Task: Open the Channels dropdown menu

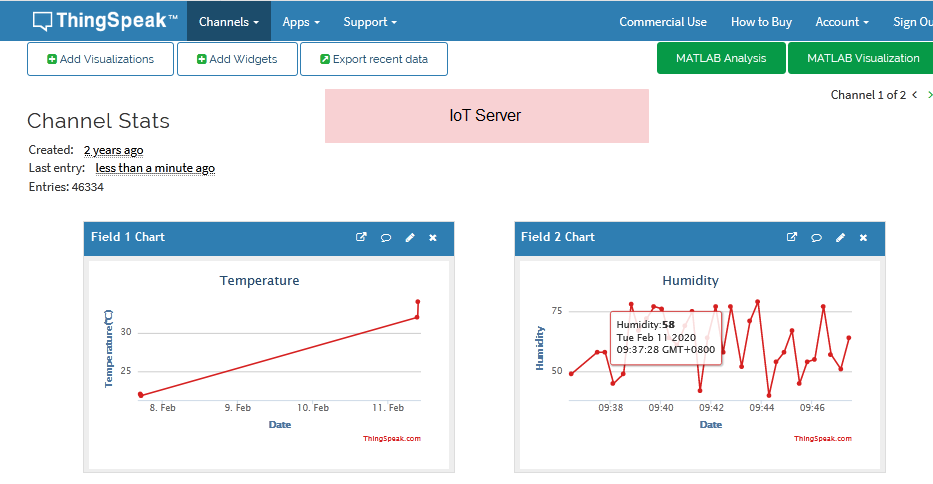Action: tap(229, 21)
